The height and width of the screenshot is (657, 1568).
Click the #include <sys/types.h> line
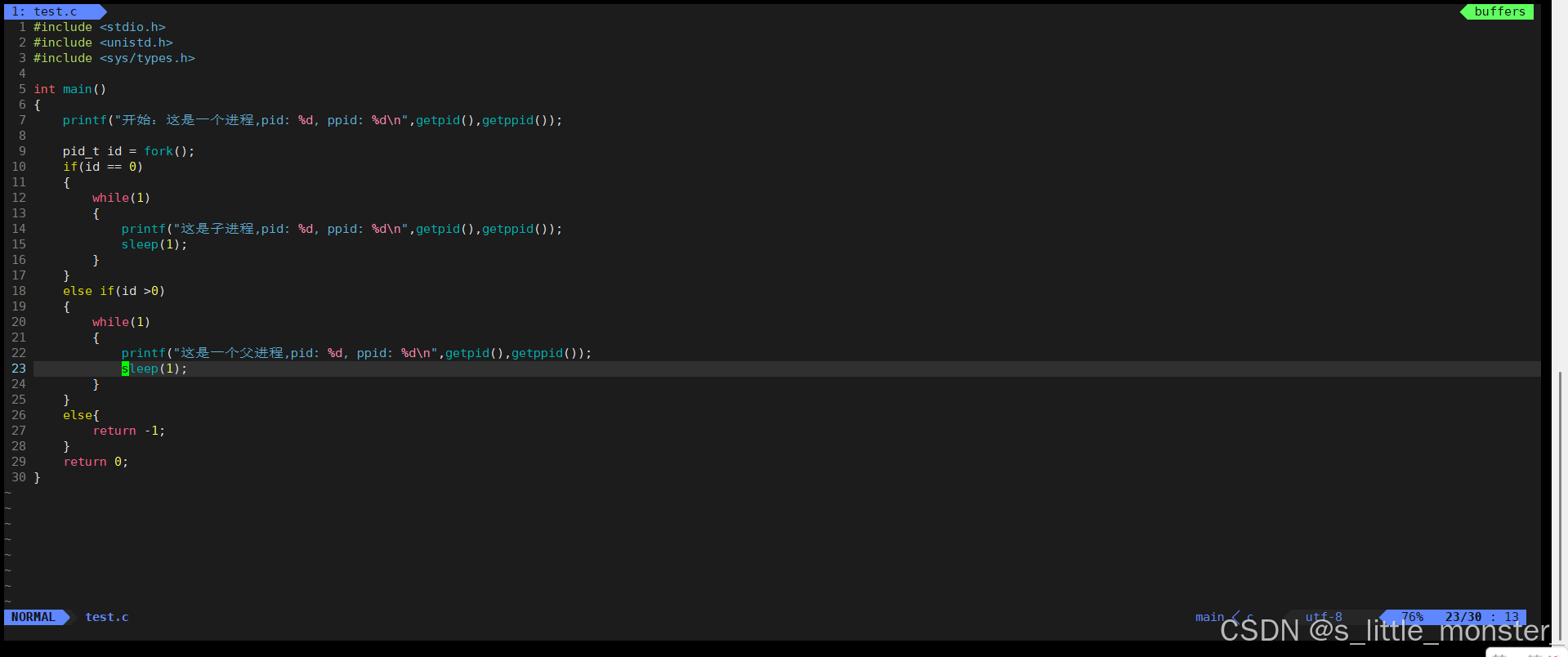114,58
